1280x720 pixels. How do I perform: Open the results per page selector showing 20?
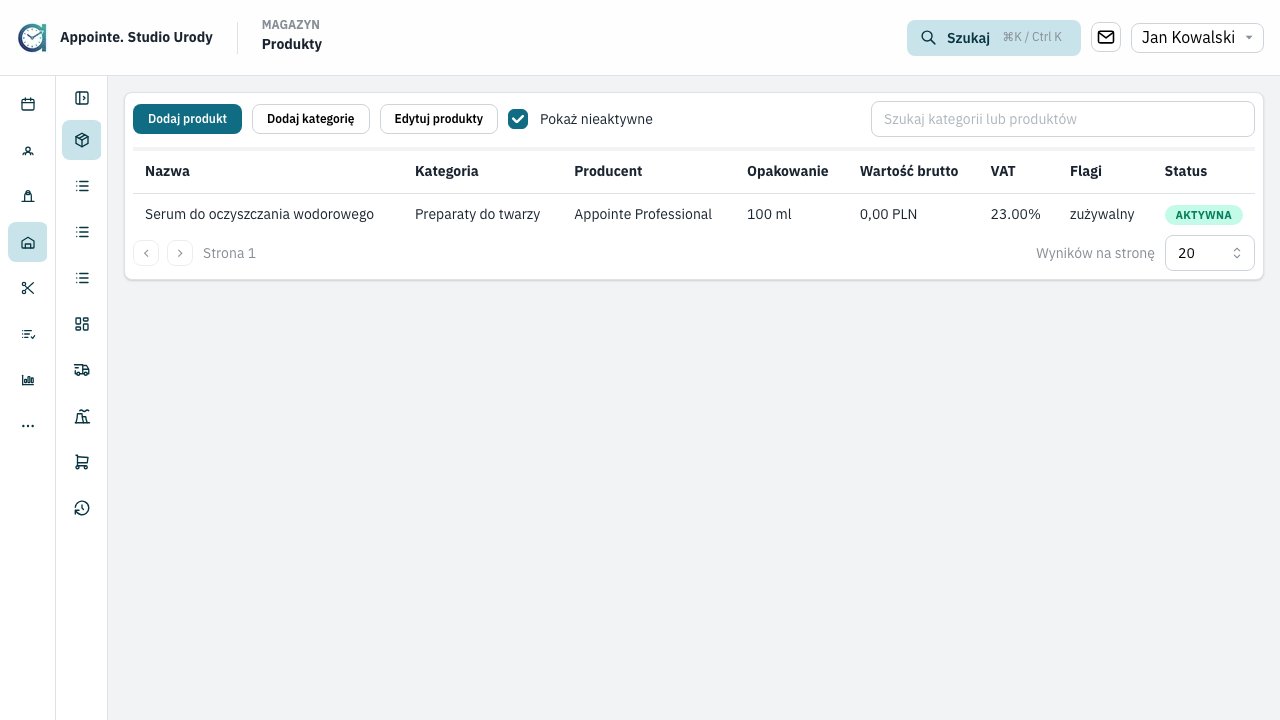click(x=1209, y=253)
